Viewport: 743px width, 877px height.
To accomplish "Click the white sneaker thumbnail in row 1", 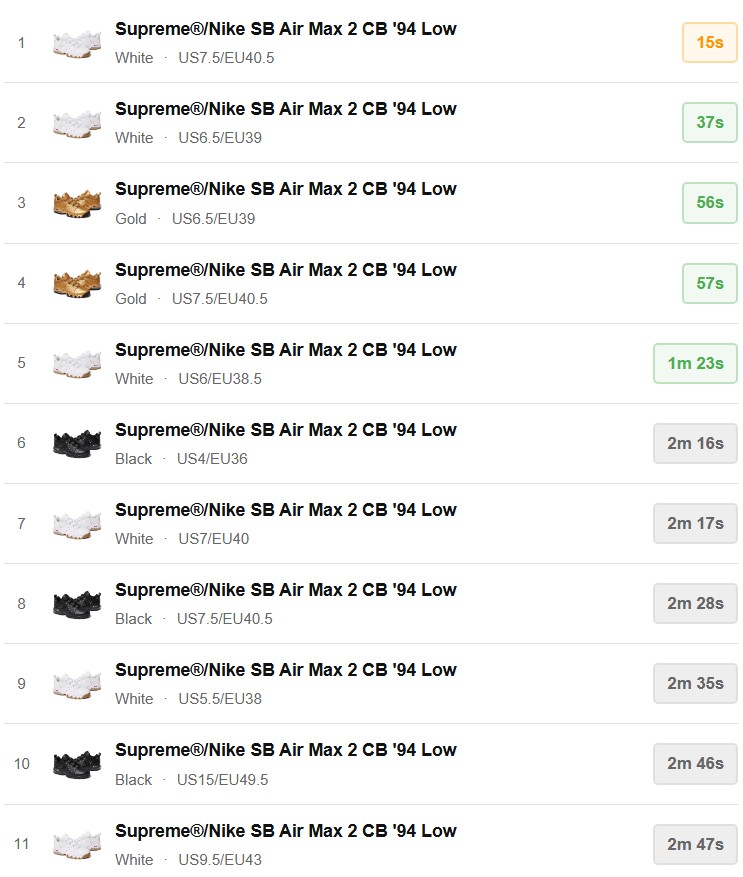I will pyautogui.click(x=77, y=43).
